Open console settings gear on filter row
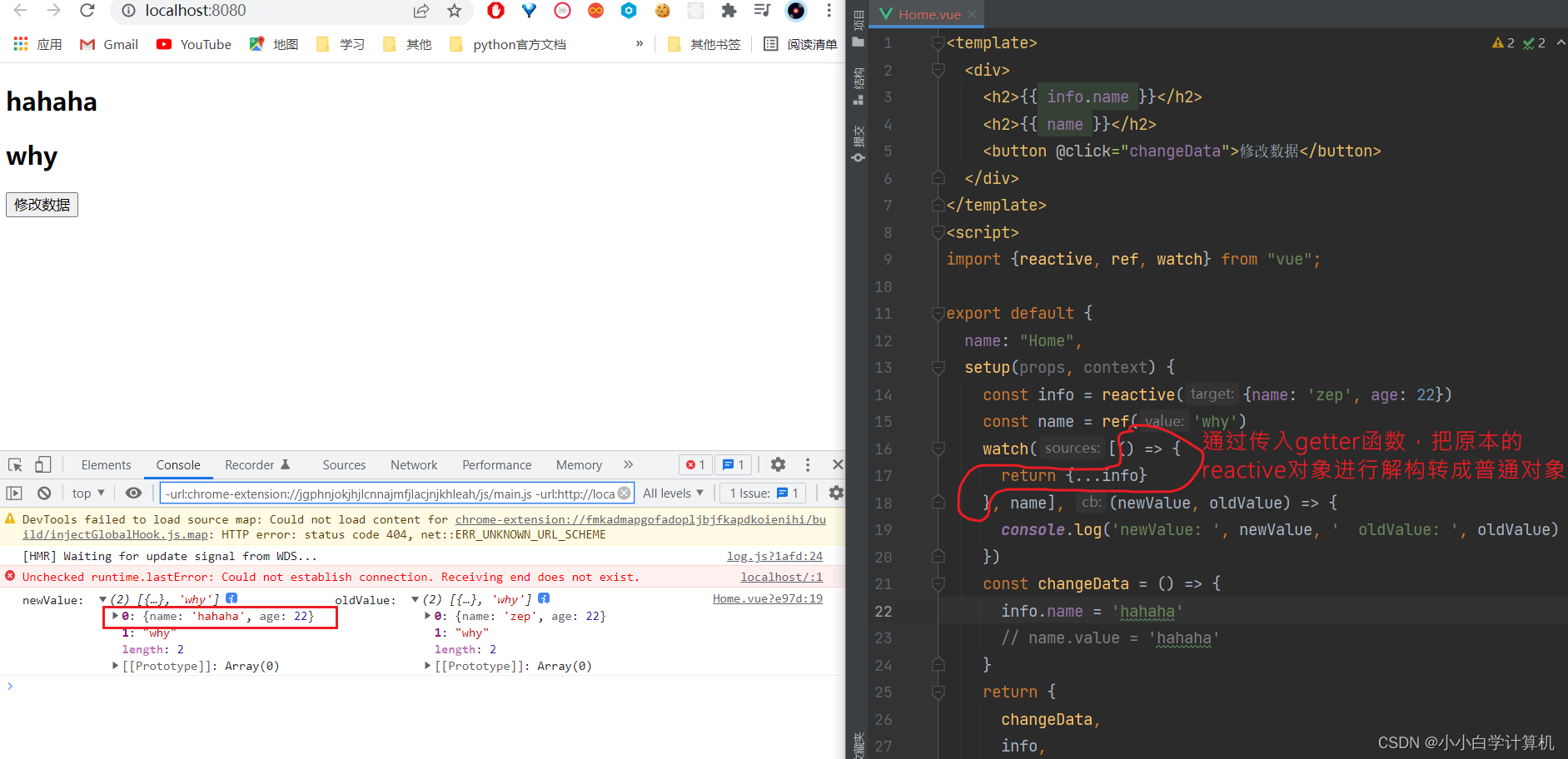Image resolution: width=1568 pixels, height=759 pixels. click(x=835, y=493)
